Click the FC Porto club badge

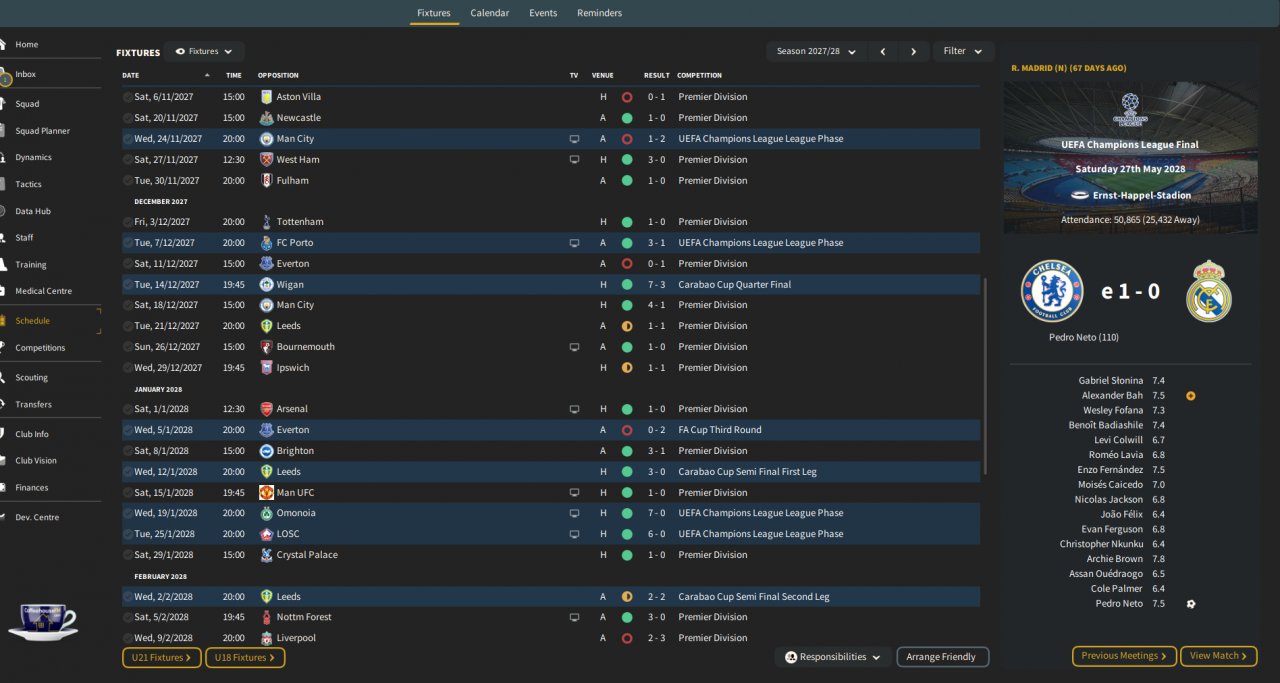(x=266, y=243)
